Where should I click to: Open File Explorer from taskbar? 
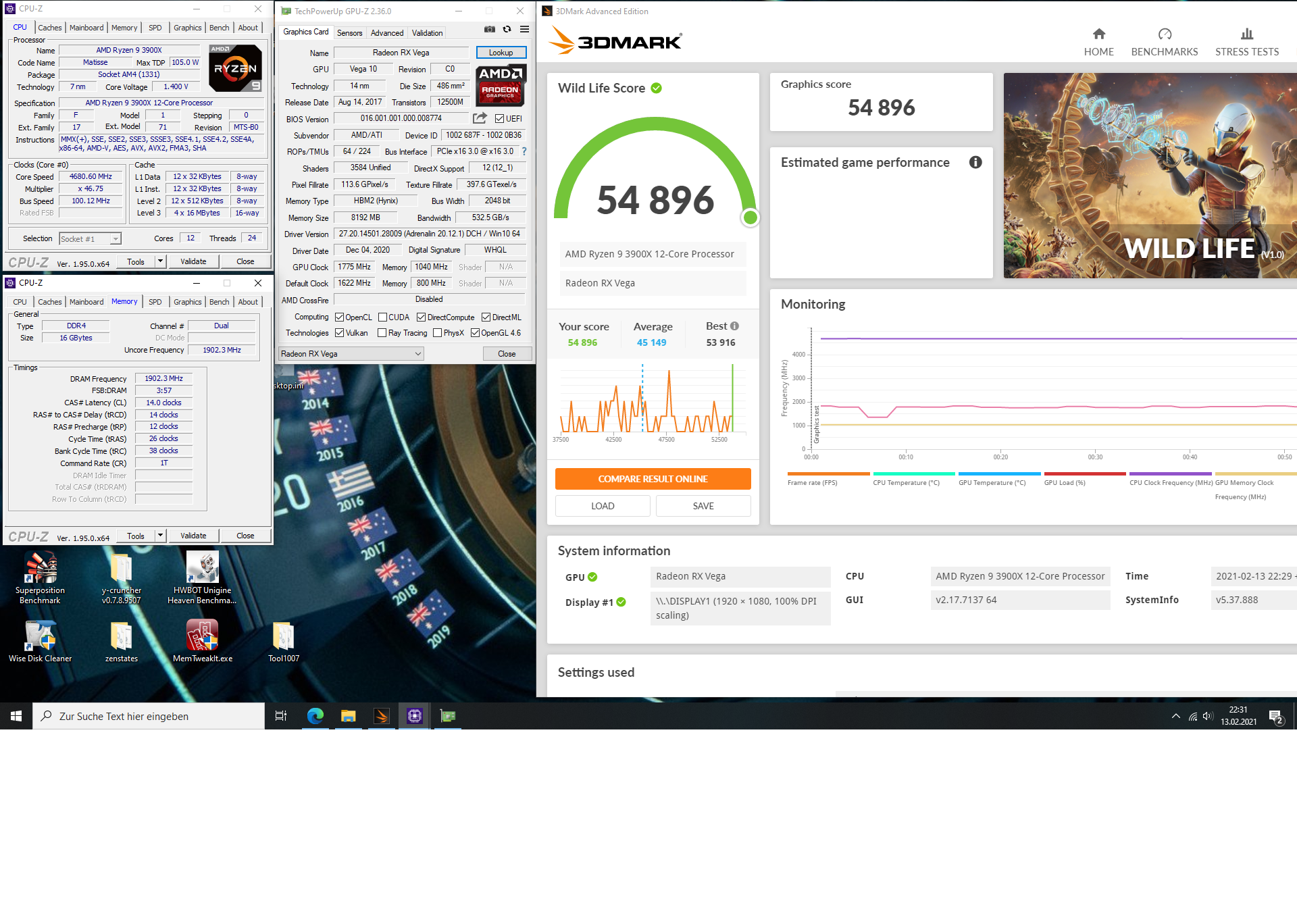pyautogui.click(x=349, y=716)
